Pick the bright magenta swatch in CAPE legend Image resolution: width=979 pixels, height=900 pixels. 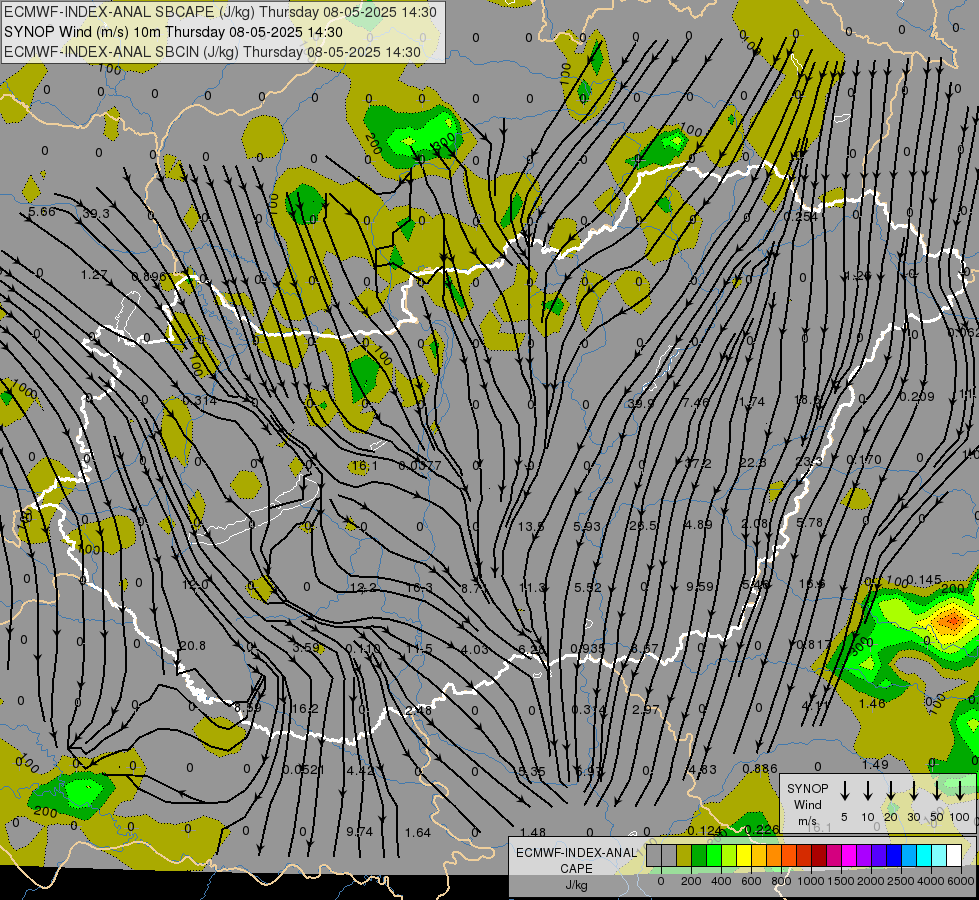tap(849, 856)
